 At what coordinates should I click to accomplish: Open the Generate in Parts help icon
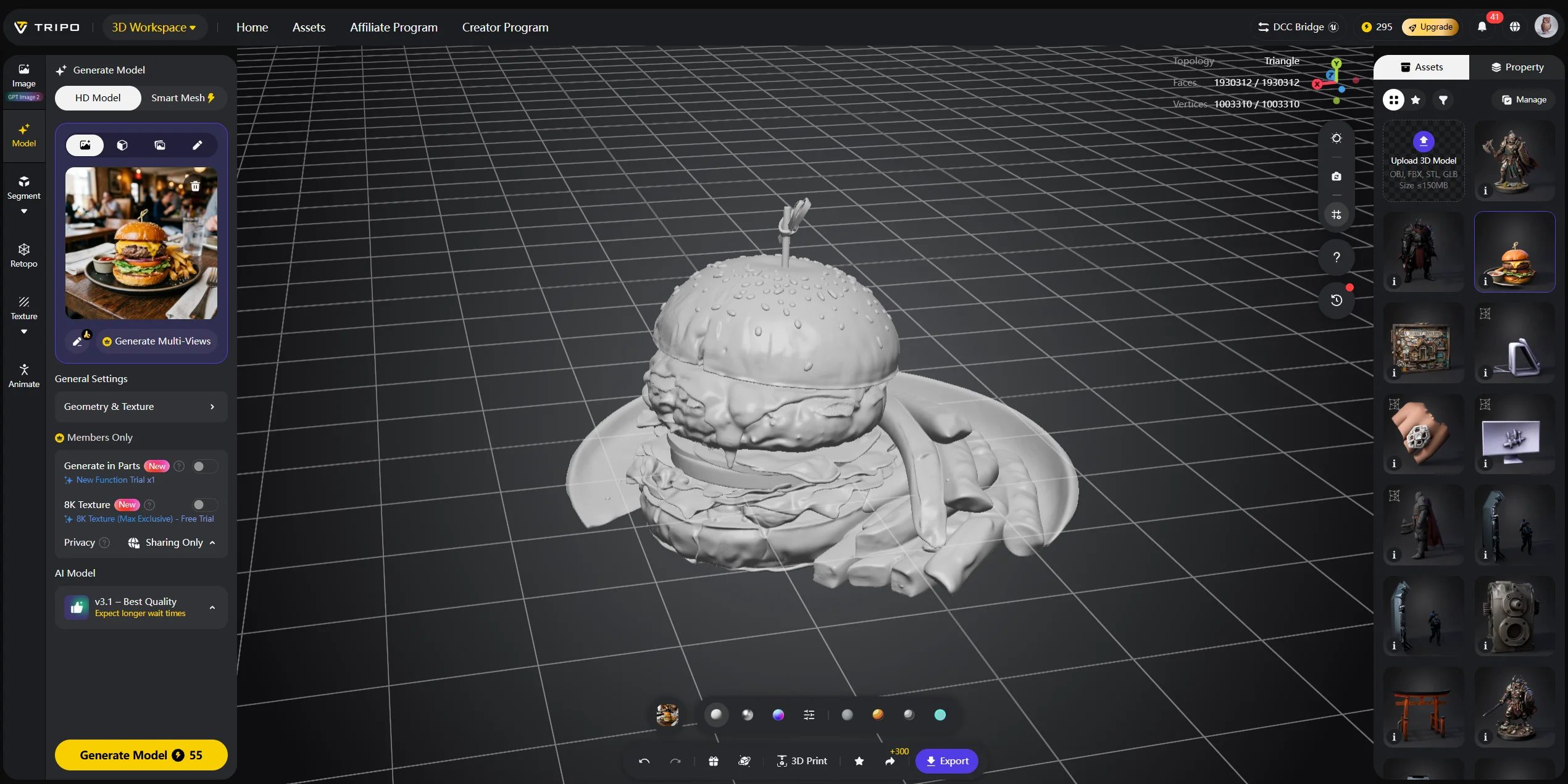[x=179, y=466]
